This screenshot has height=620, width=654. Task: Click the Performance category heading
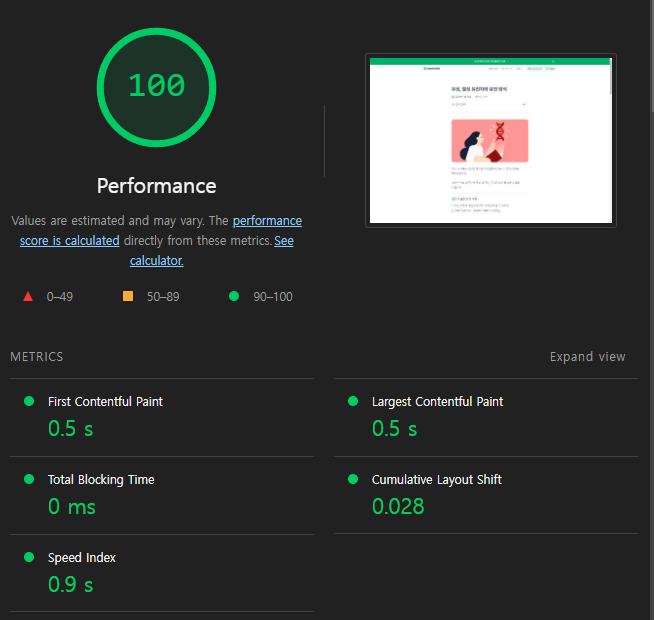click(156, 186)
